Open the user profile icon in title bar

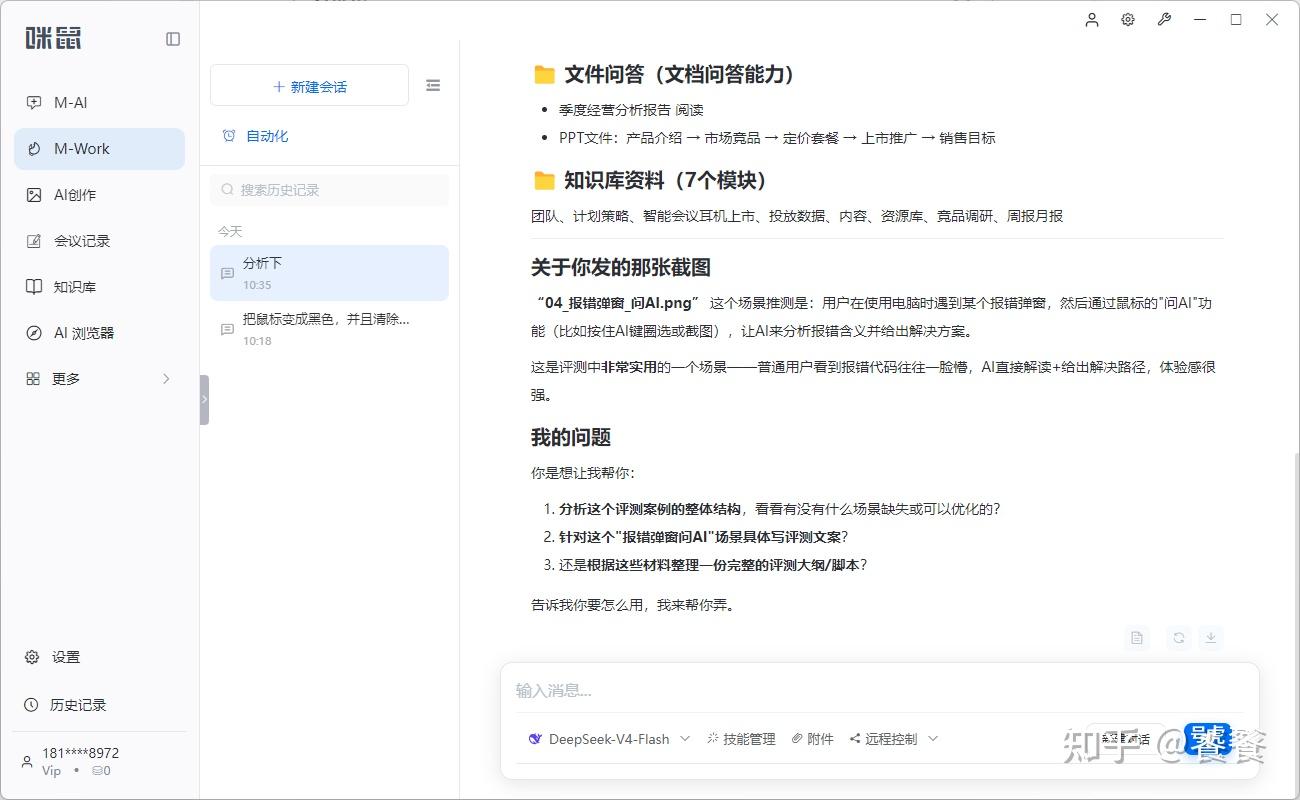pyautogui.click(x=1092, y=19)
